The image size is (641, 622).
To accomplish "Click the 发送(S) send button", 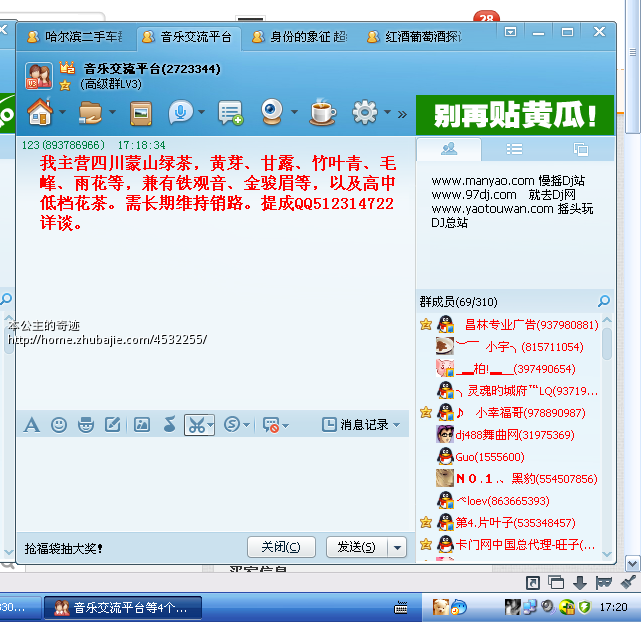I will click(x=356, y=547).
